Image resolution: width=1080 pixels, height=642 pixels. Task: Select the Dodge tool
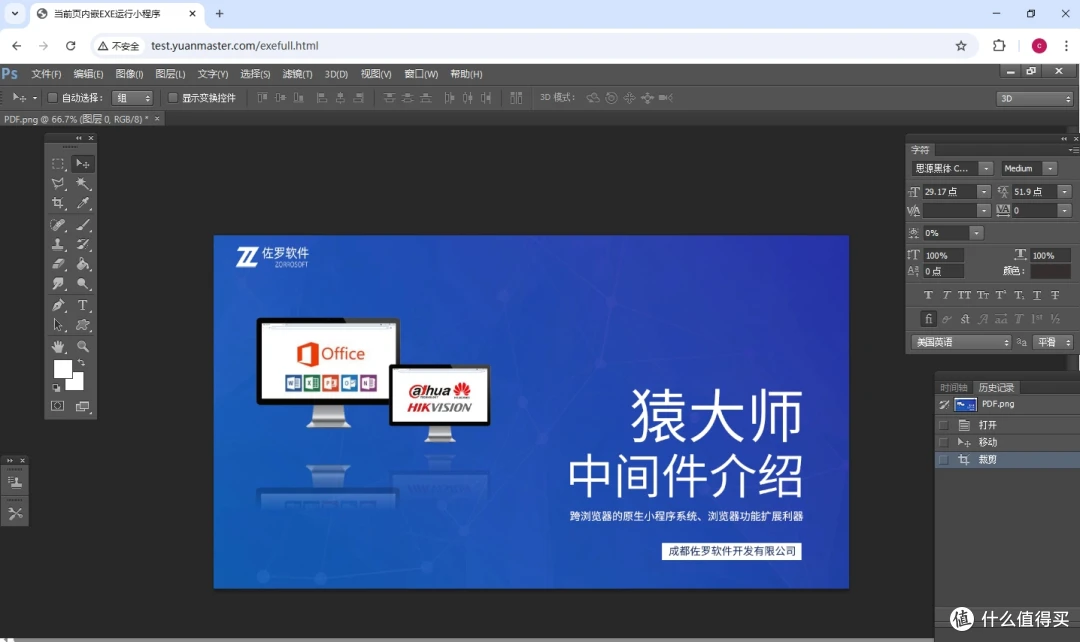coord(83,284)
